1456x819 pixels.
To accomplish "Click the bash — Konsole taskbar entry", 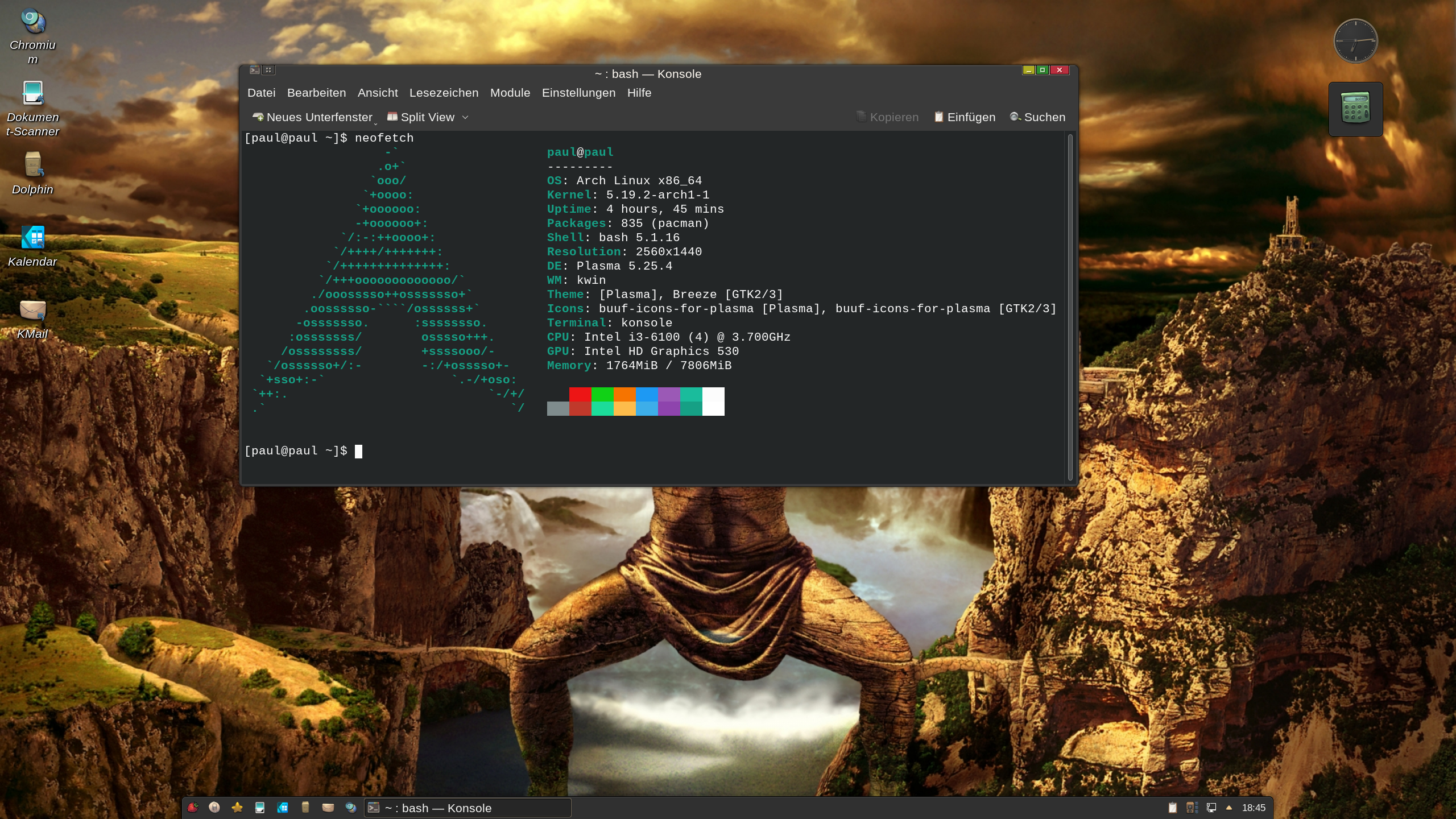I will [x=467, y=808].
